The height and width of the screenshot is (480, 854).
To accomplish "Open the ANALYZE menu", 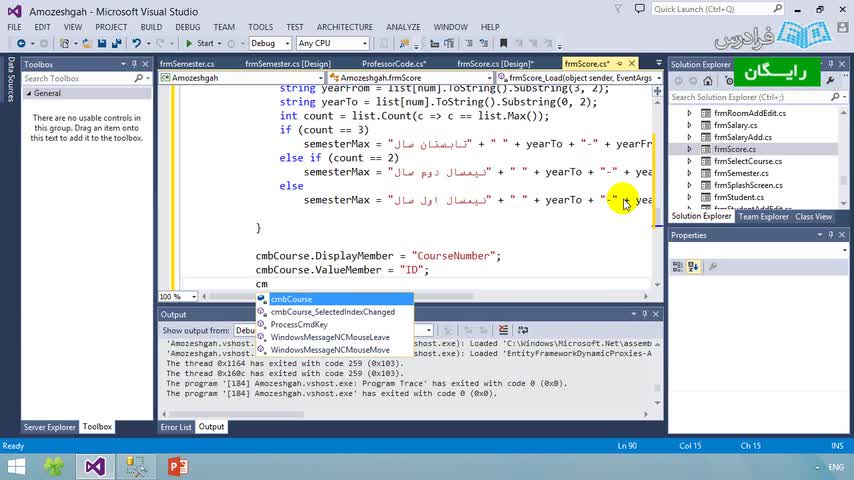I will (x=403, y=27).
